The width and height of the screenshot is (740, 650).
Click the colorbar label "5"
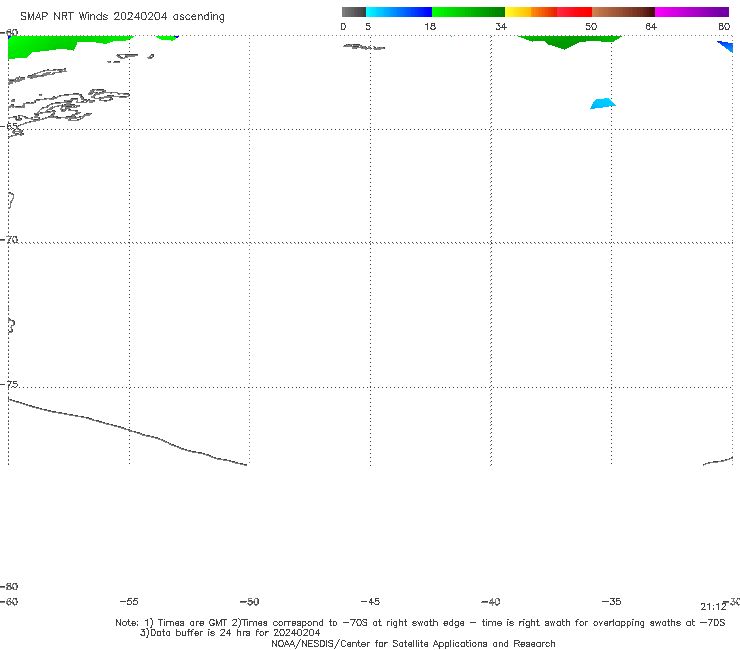point(368,27)
